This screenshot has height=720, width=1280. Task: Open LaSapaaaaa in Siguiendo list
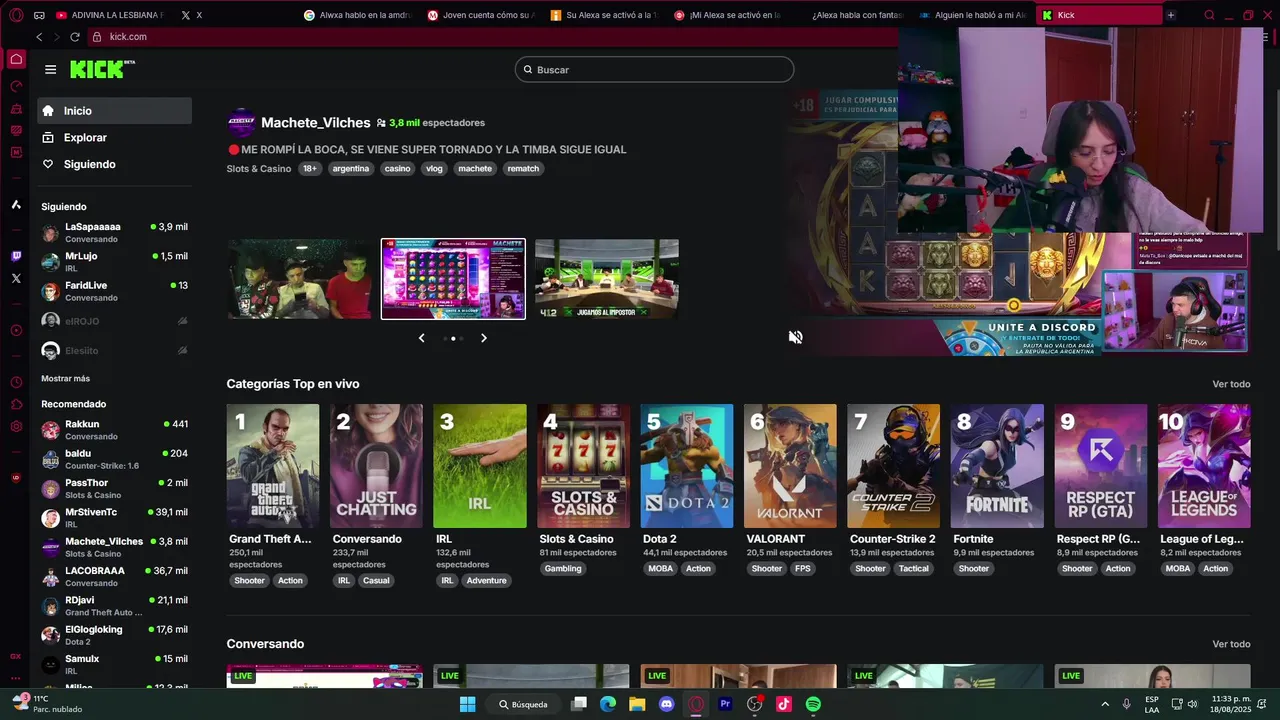[114, 233]
